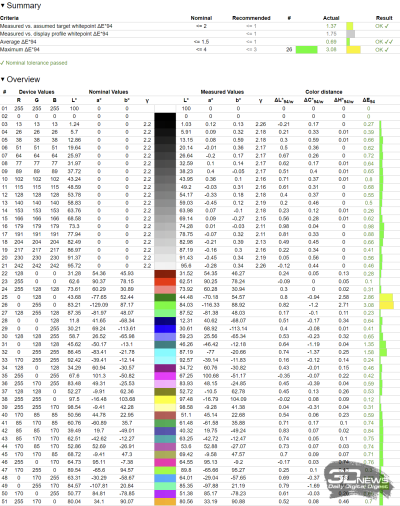Click the Average ΔE*94 criteria row
Image resolution: width=400 pixels, height=506 pixels.
[200, 42]
